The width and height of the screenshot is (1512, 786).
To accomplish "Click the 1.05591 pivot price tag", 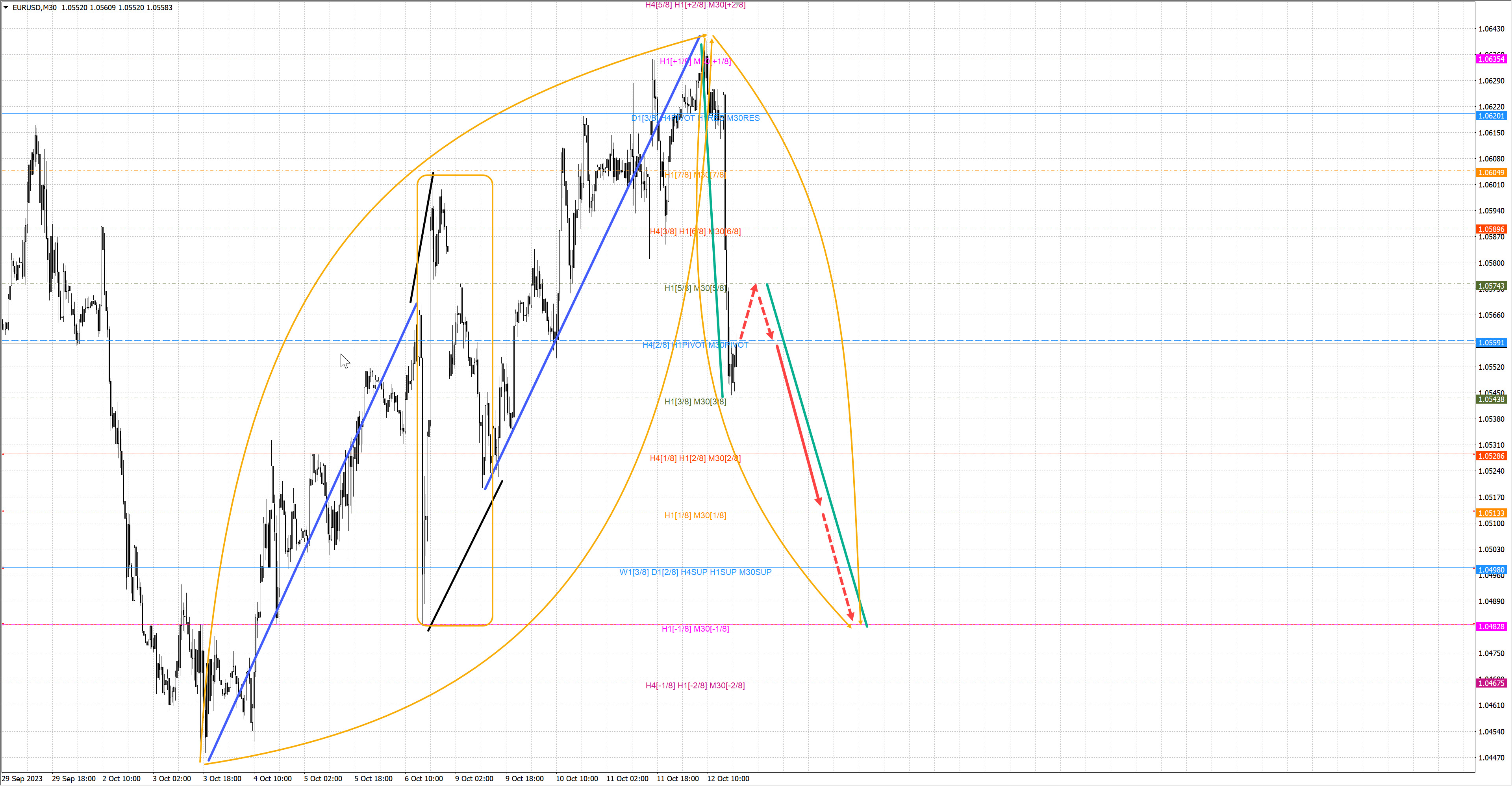I will point(1491,343).
